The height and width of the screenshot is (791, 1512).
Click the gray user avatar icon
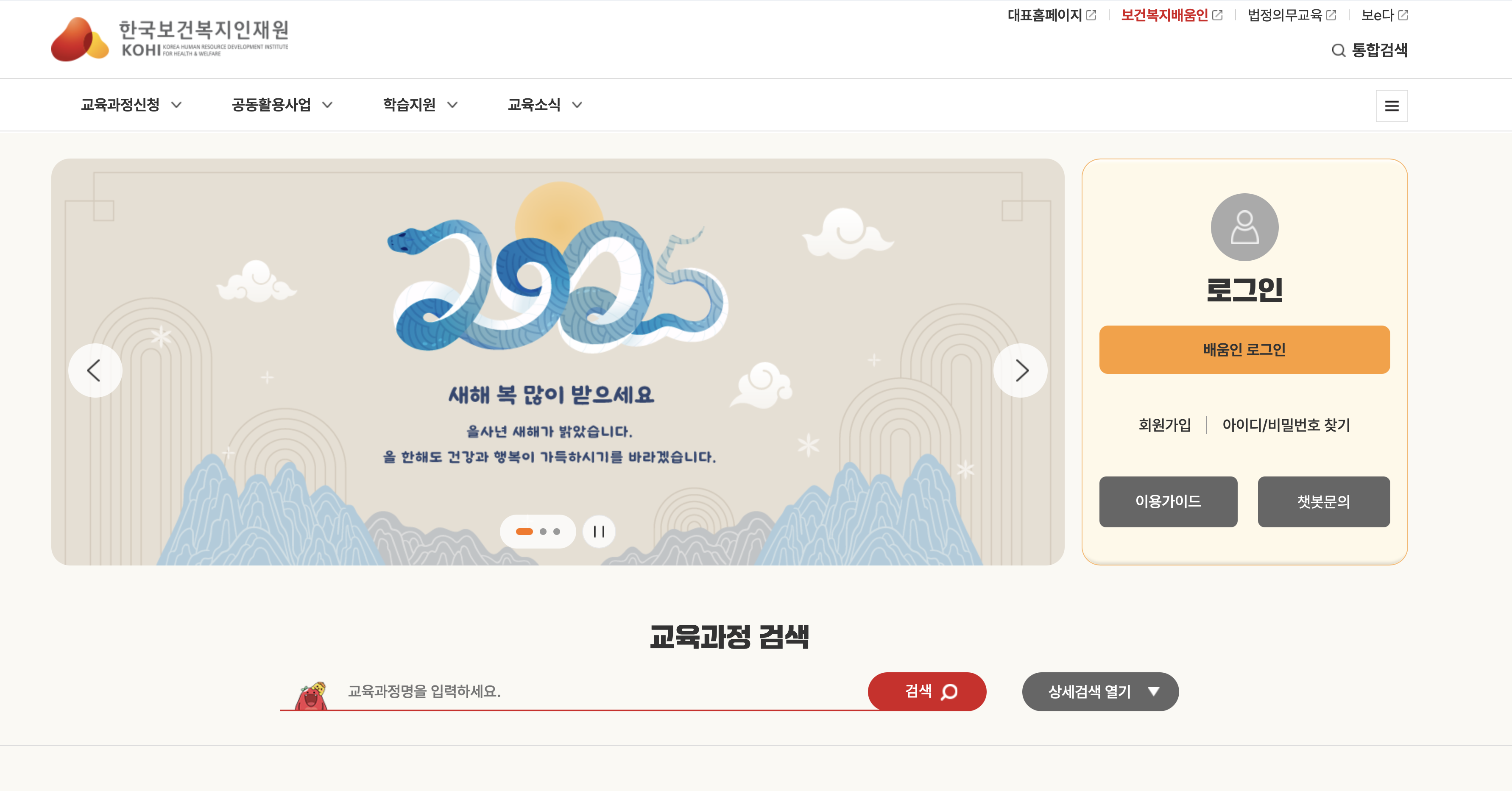tap(1244, 227)
